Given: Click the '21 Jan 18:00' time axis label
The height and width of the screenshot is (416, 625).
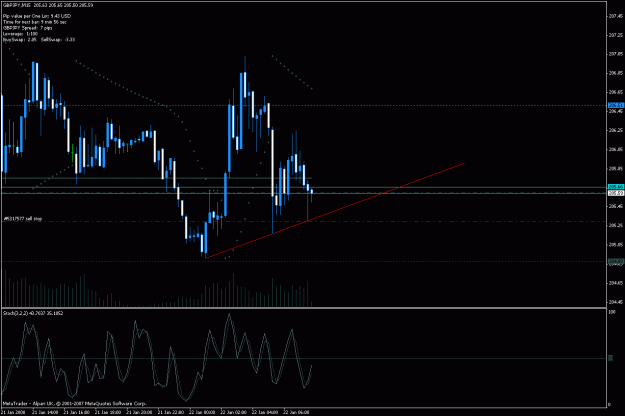Looking at the screenshot, I should tap(108, 412).
